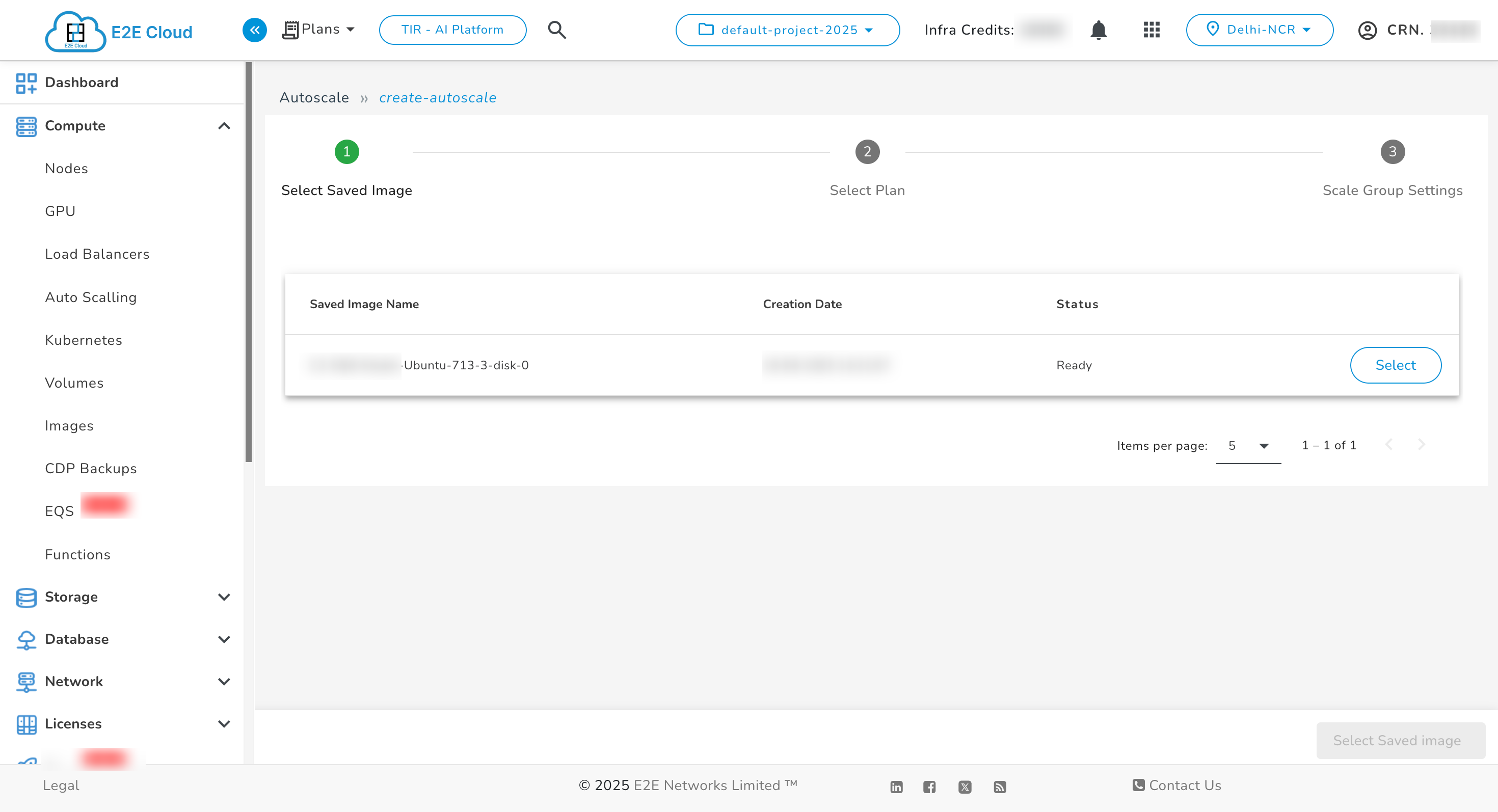
Task: Open the apps grid icon
Action: [x=1151, y=30]
